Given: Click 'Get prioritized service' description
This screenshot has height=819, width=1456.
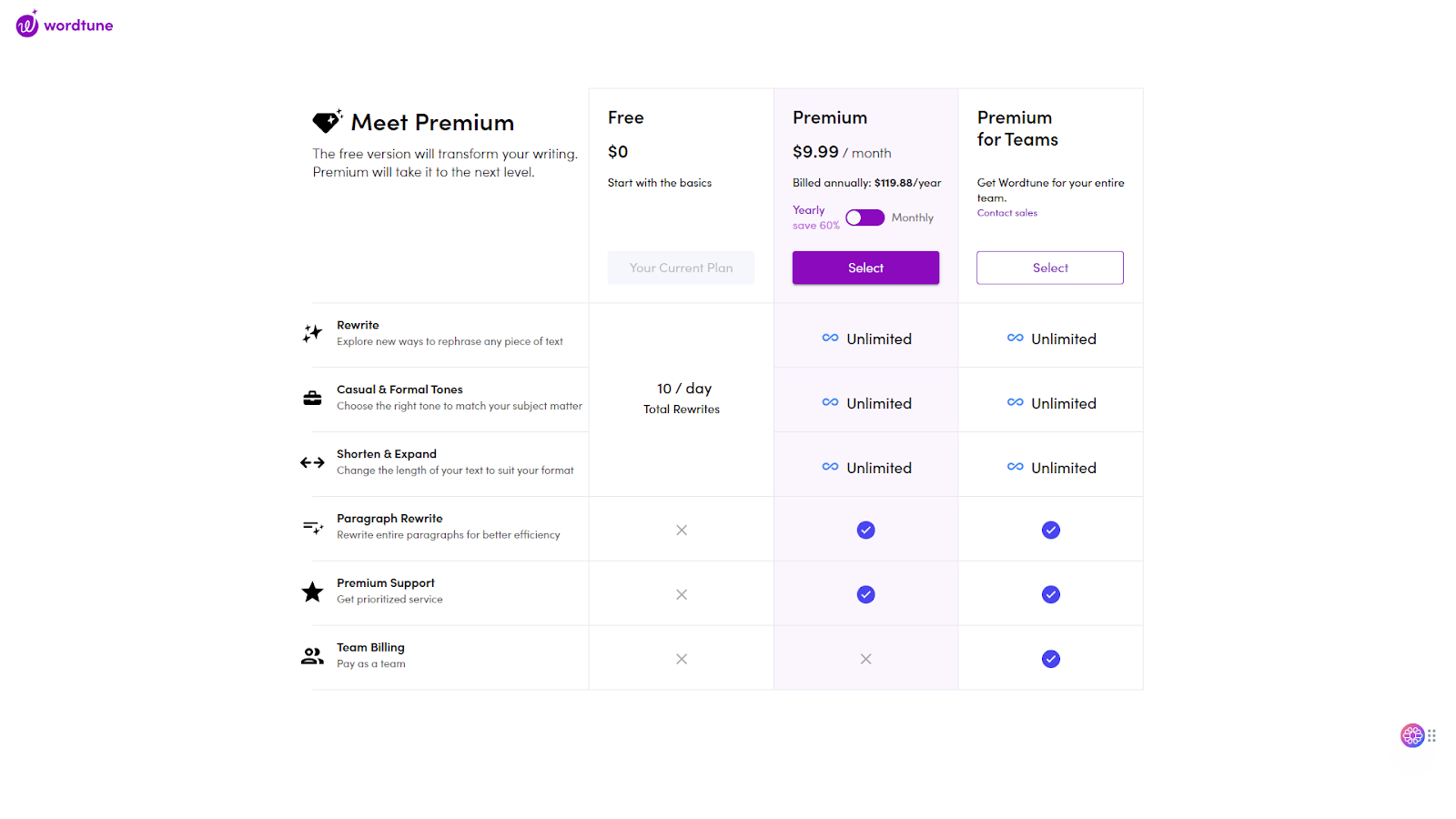Looking at the screenshot, I should click(x=389, y=600).
